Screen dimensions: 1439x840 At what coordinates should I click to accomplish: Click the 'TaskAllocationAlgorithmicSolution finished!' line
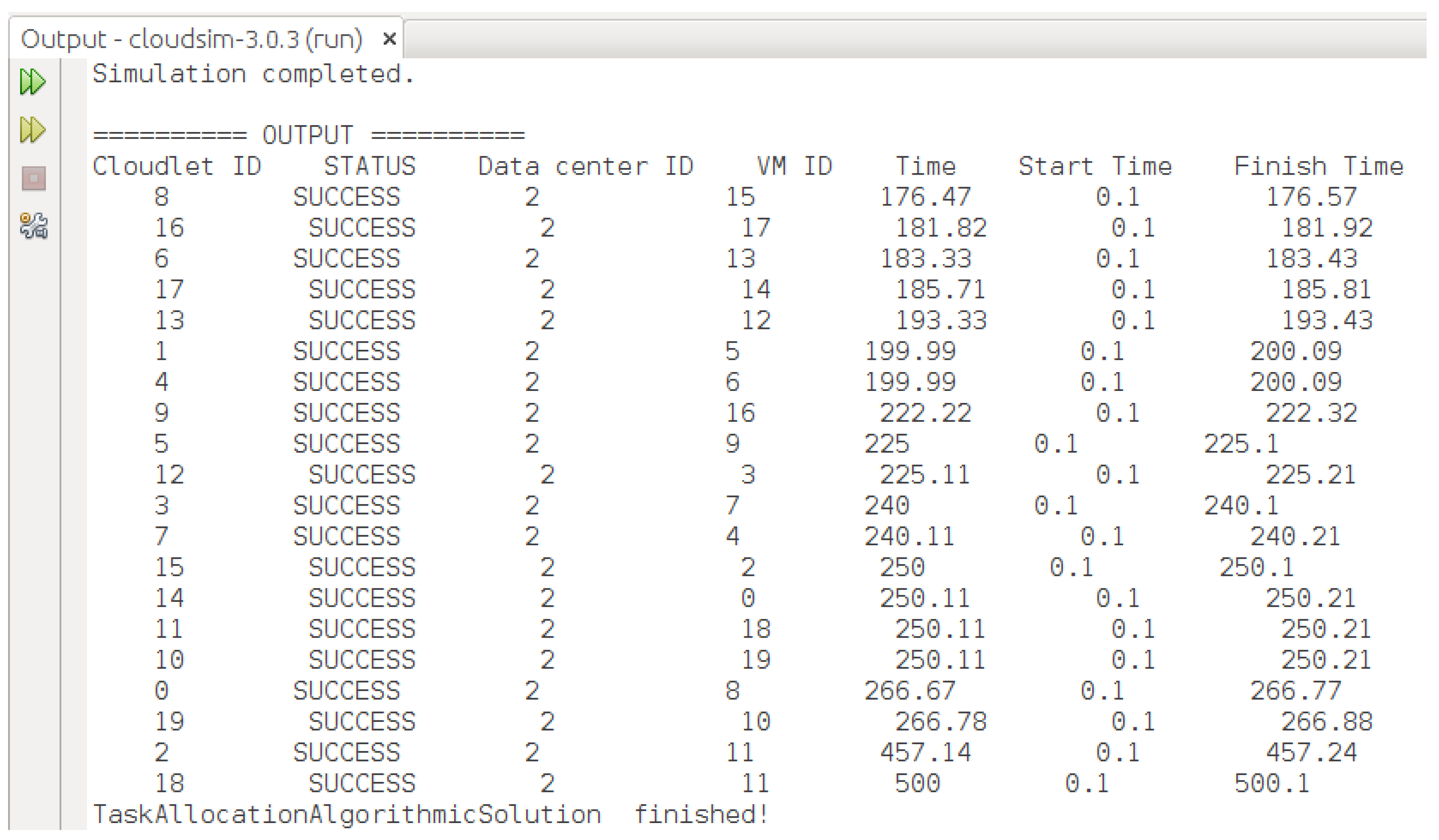[x=431, y=814]
